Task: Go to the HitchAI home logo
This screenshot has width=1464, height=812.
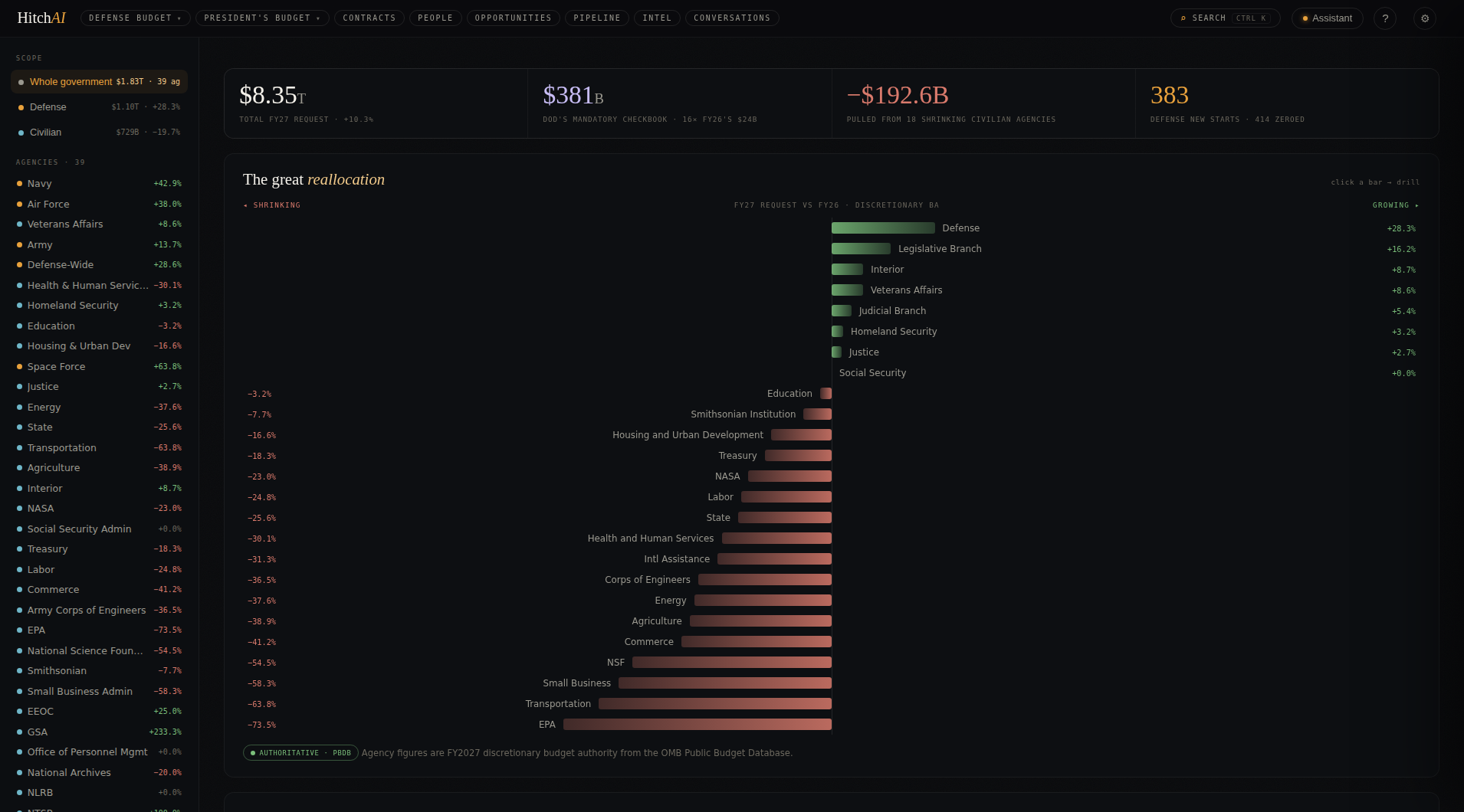Action: coord(41,18)
